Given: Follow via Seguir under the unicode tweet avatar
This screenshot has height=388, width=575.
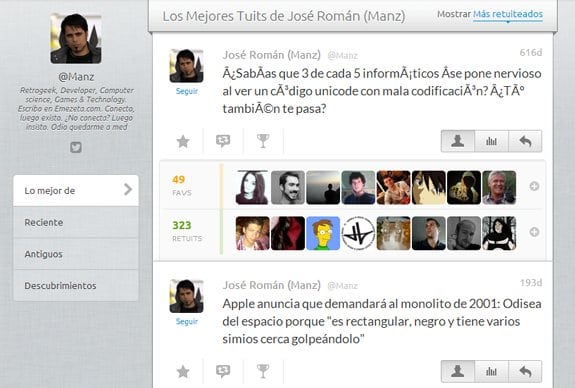Looking at the screenshot, I should click(187, 91).
